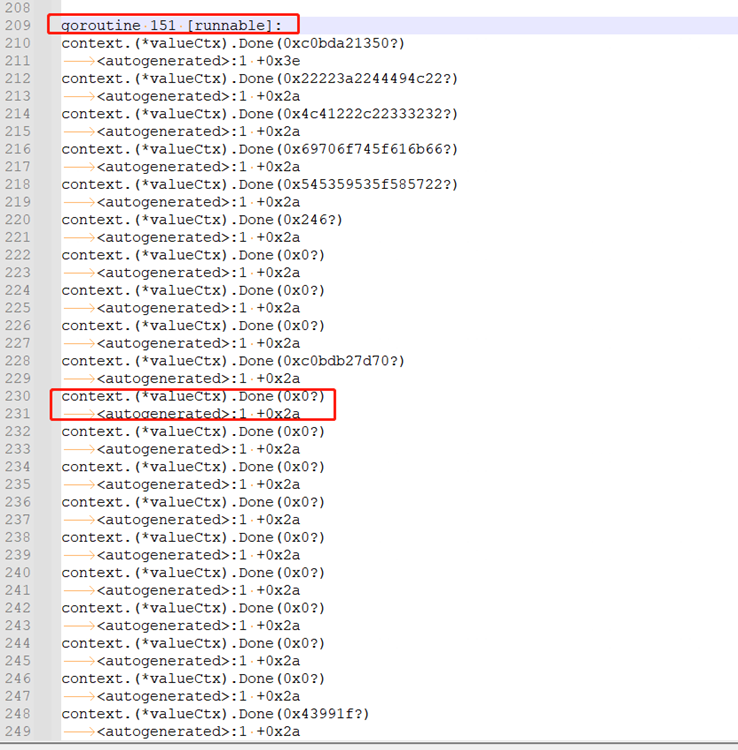738x750 pixels.
Task: Select line number 215 in the margin
Action: [x=18, y=132]
